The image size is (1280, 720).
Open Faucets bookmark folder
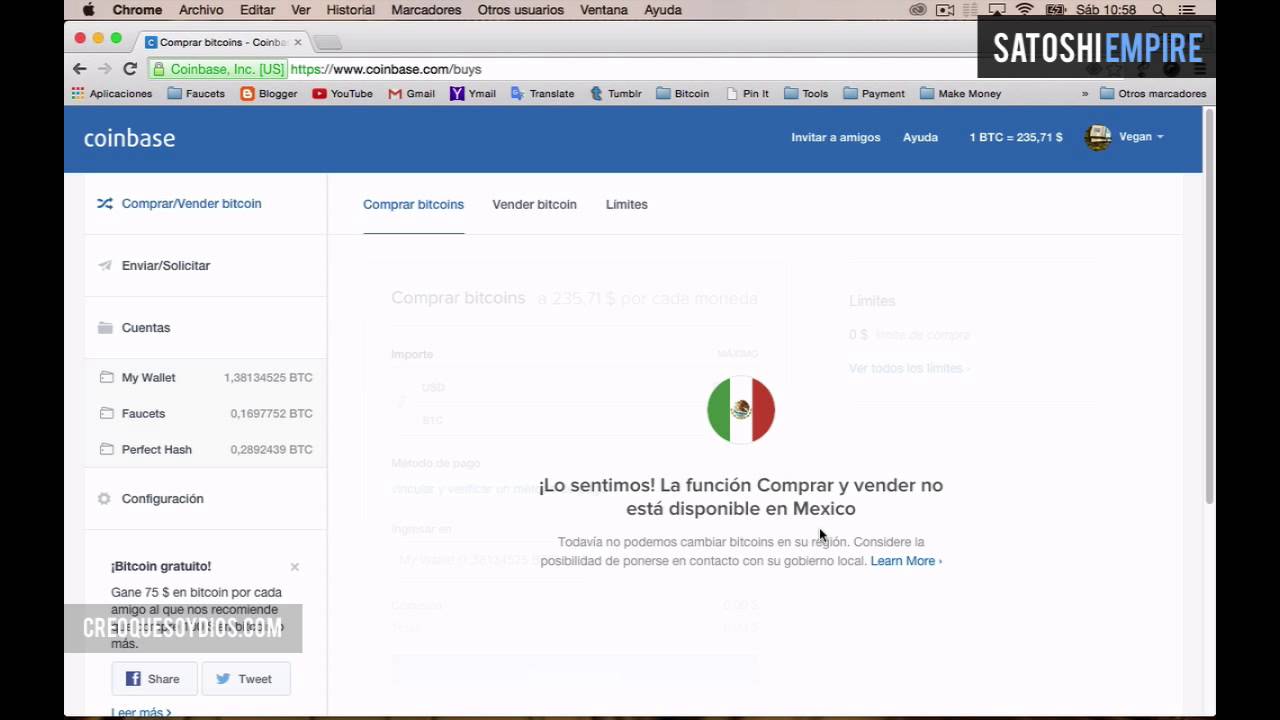tap(196, 93)
